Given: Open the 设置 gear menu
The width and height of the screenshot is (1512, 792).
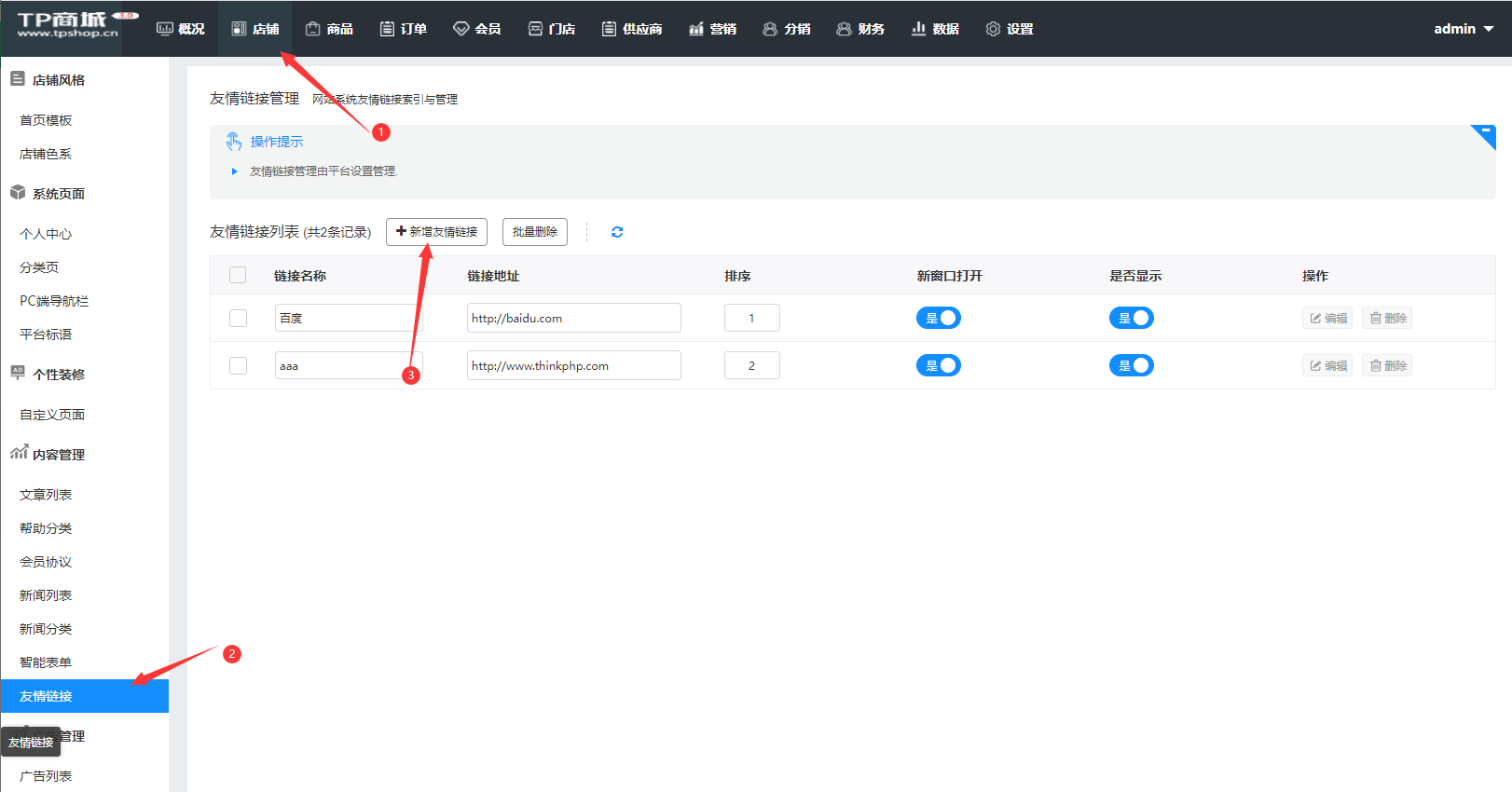Looking at the screenshot, I should [x=1009, y=29].
